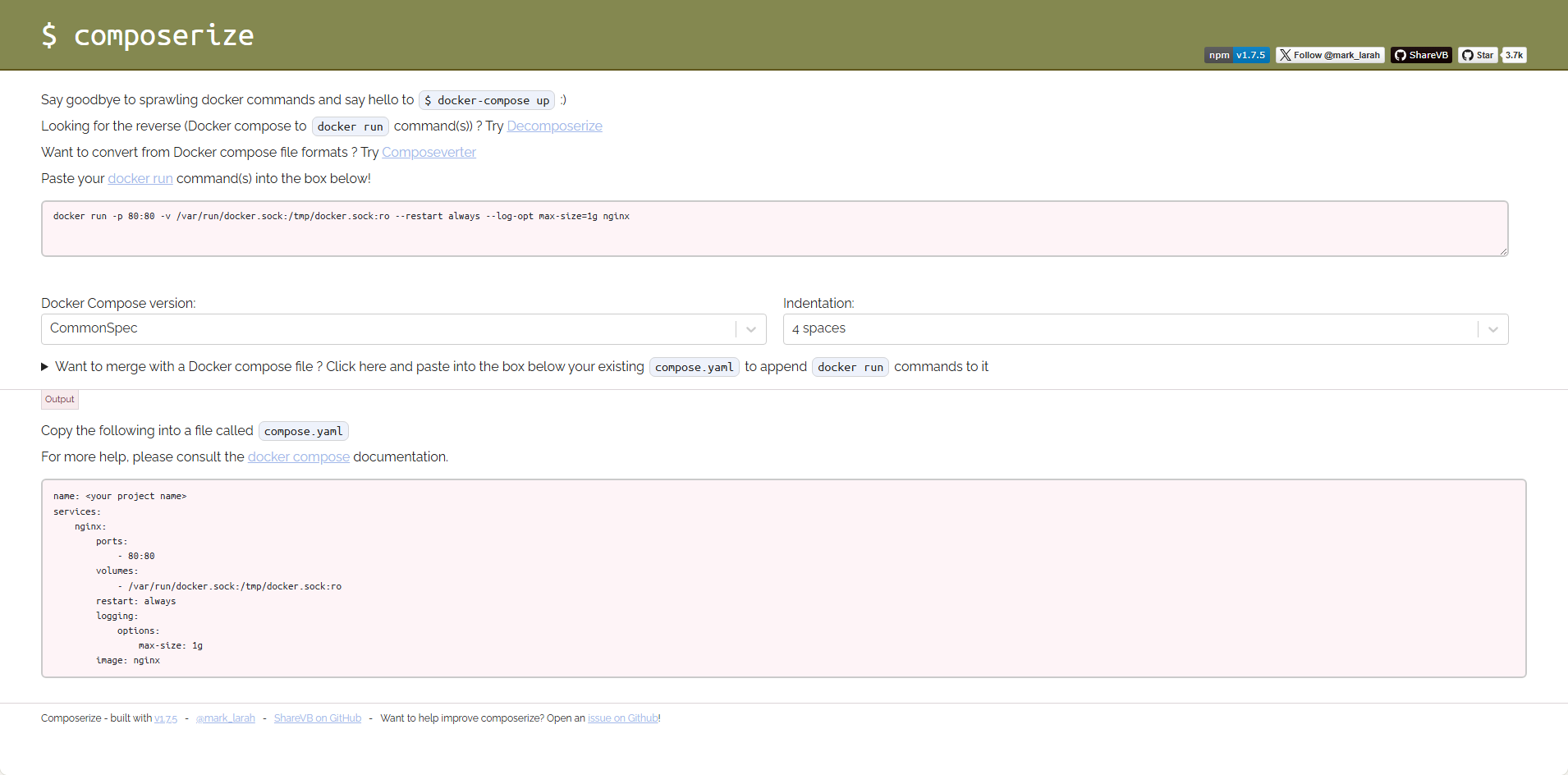
Task: Open the issue on Github link
Action: (623, 718)
